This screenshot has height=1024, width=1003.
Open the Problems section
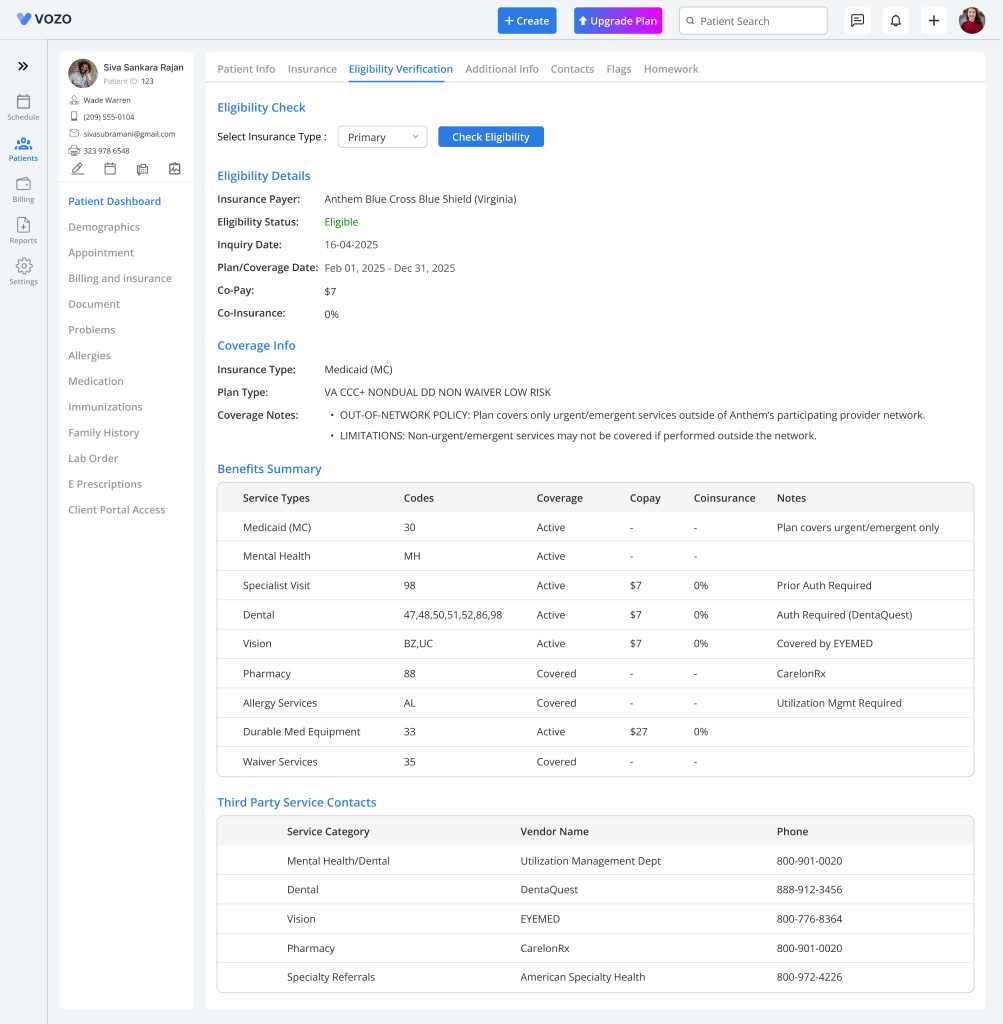(x=91, y=330)
